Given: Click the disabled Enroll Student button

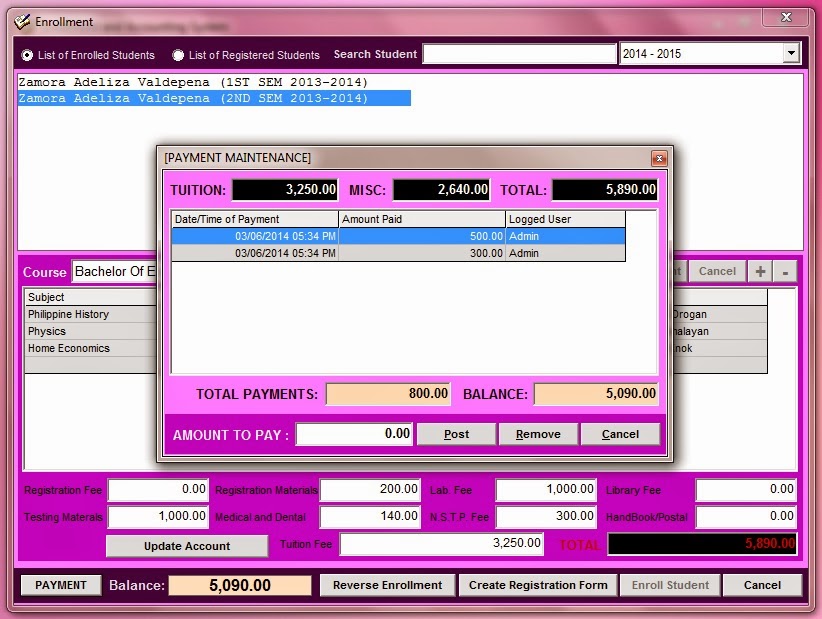Looking at the screenshot, I should coord(670,585).
